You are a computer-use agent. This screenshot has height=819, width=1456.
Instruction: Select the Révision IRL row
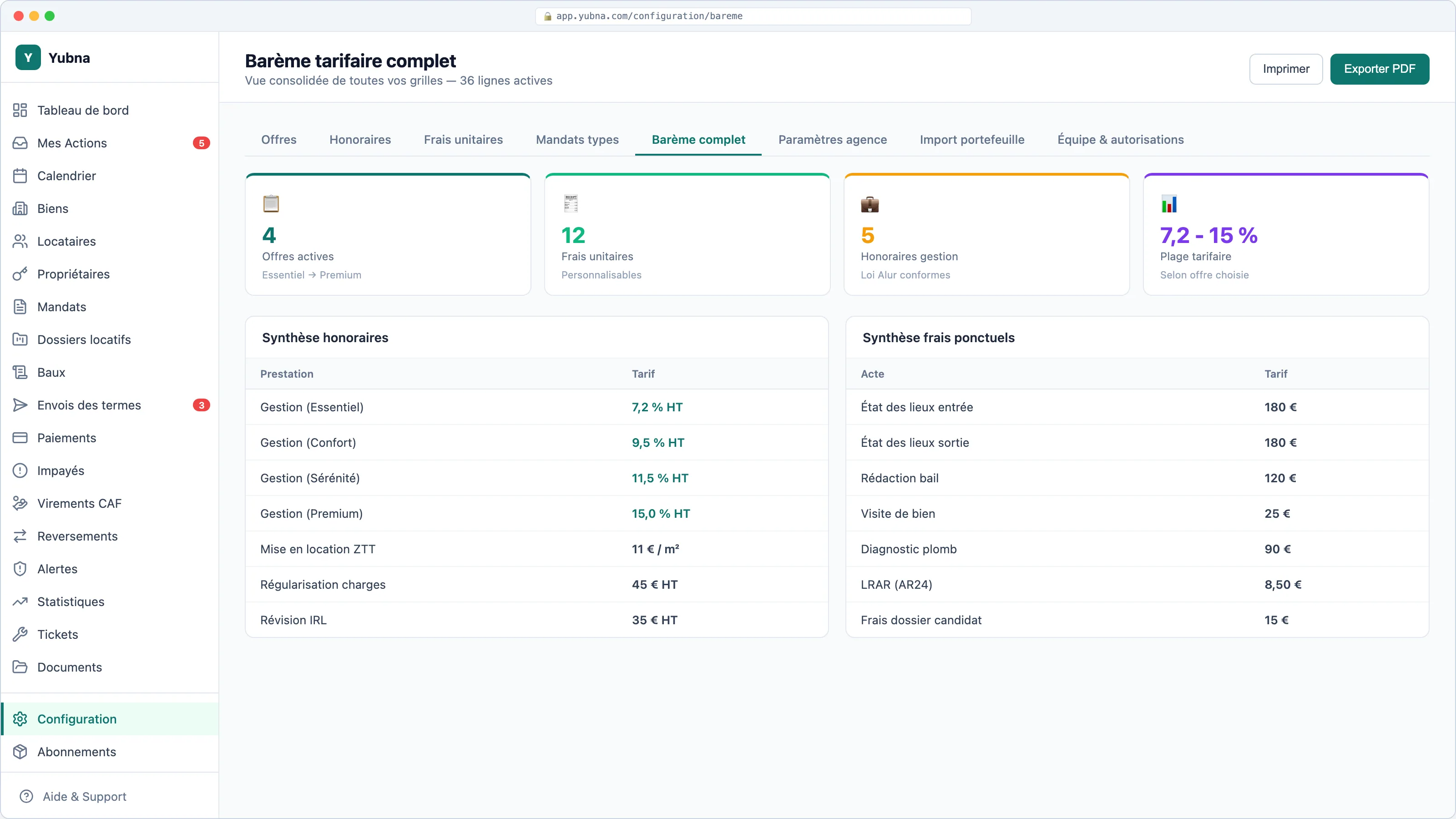[x=537, y=621]
